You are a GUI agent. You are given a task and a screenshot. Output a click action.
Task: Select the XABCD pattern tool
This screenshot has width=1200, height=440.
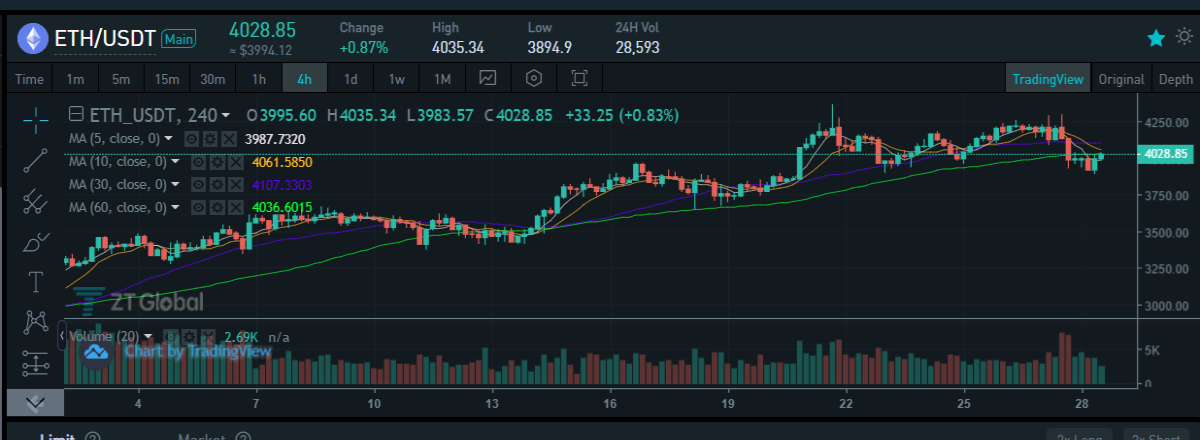[x=37, y=322]
